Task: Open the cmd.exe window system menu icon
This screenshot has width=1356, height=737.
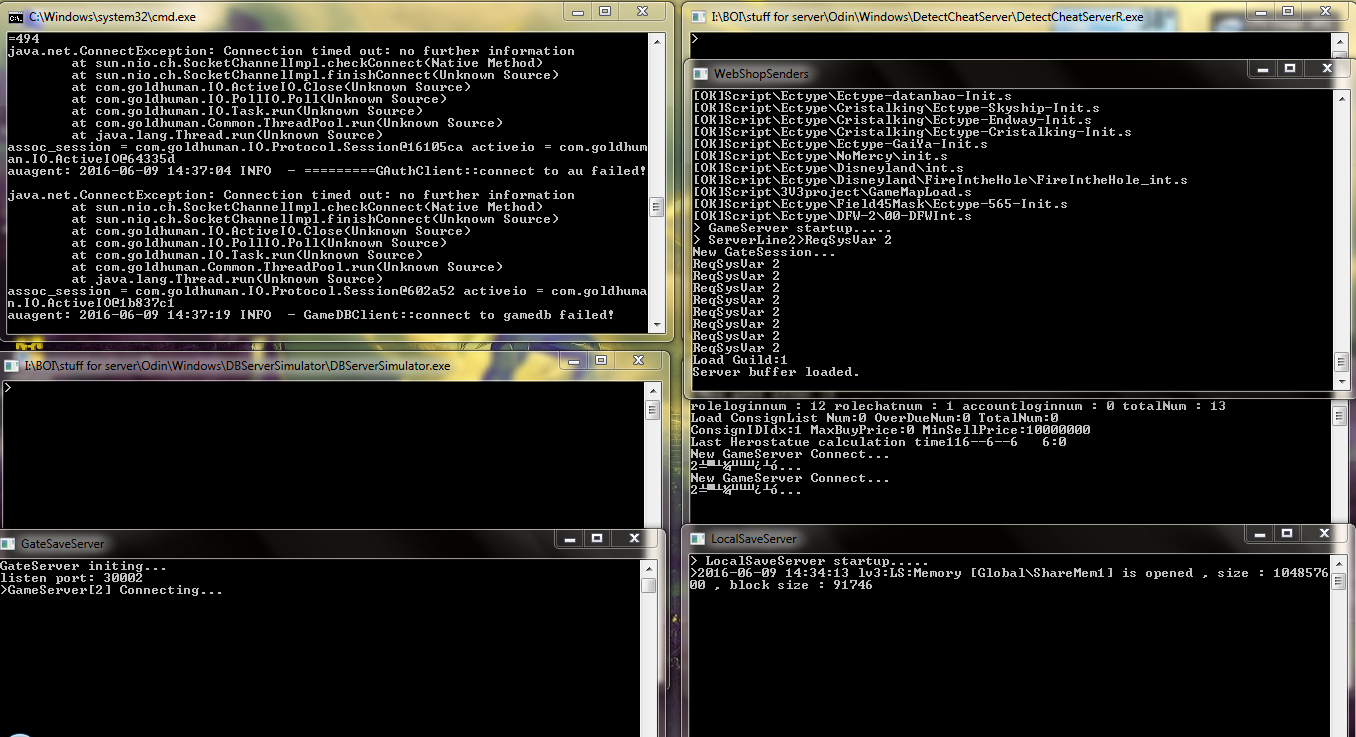Action: [16, 17]
